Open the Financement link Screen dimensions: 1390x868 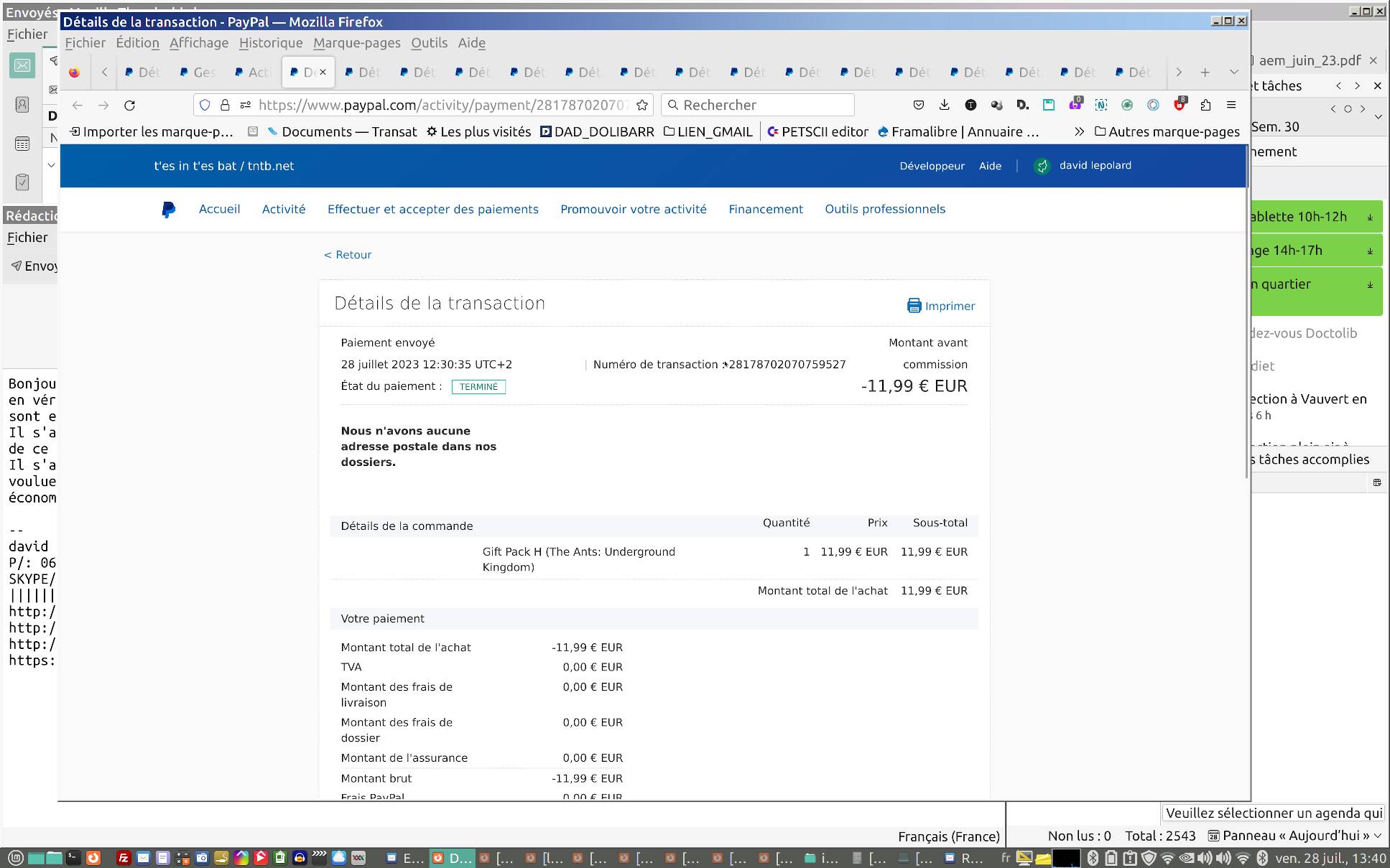[765, 210]
